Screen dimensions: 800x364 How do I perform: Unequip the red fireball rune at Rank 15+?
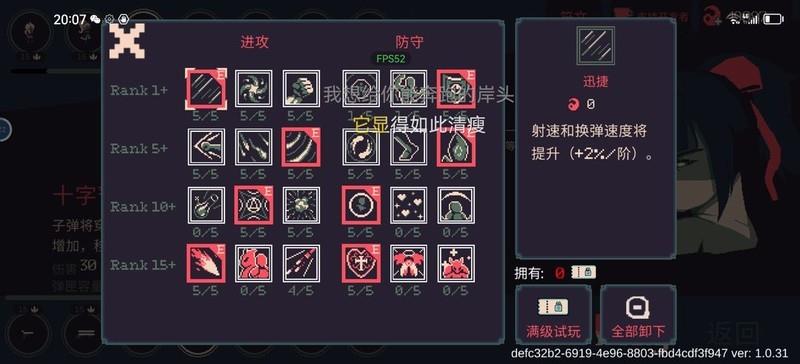pos(206,263)
